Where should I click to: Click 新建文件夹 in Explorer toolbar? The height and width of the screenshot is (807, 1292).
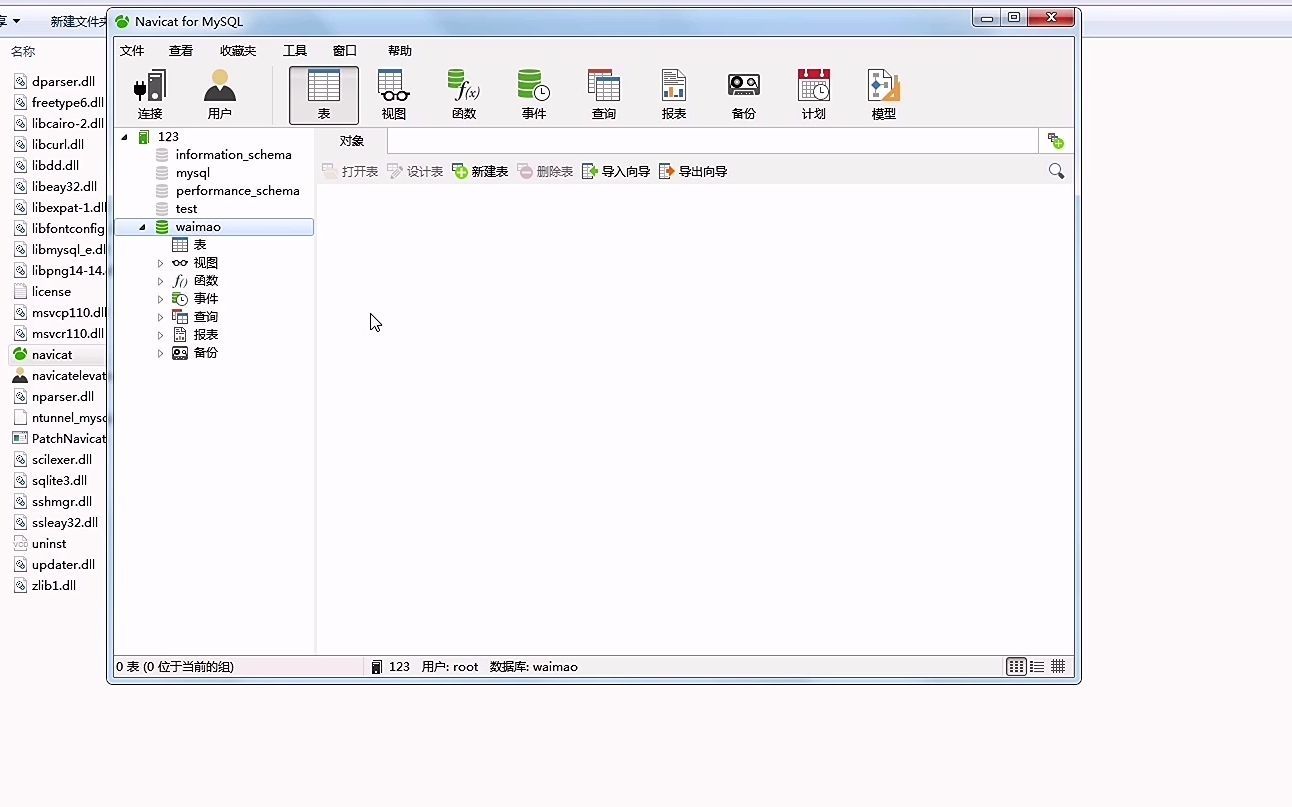click(78, 21)
